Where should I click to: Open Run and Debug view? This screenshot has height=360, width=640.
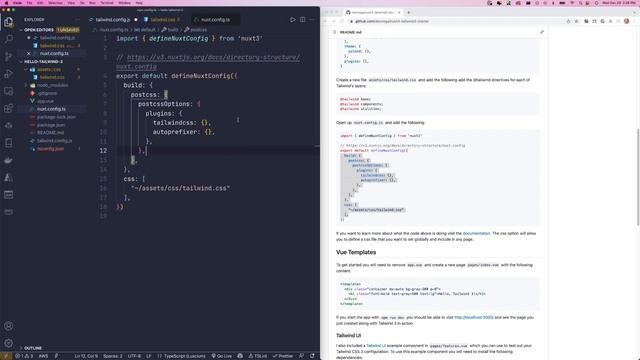(9, 73)
